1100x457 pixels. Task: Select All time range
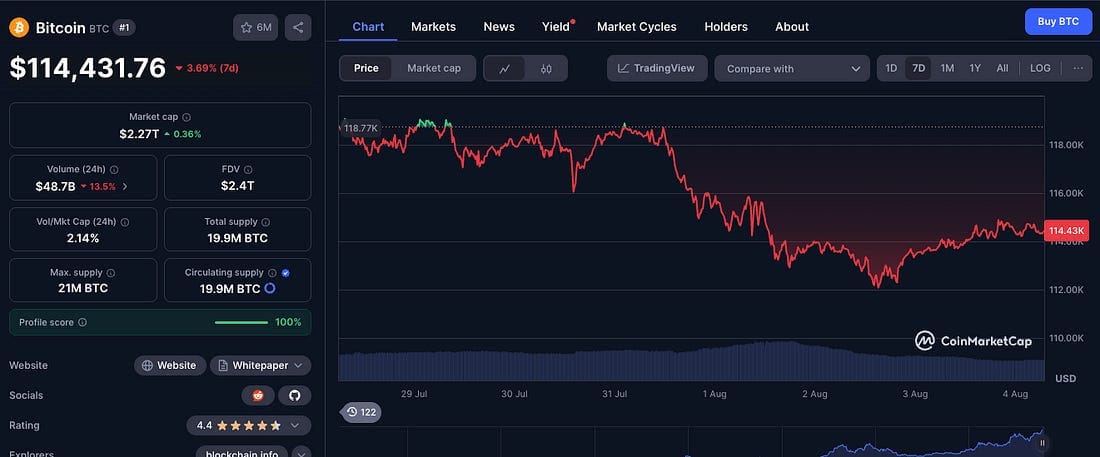[x=1002, y=68]
